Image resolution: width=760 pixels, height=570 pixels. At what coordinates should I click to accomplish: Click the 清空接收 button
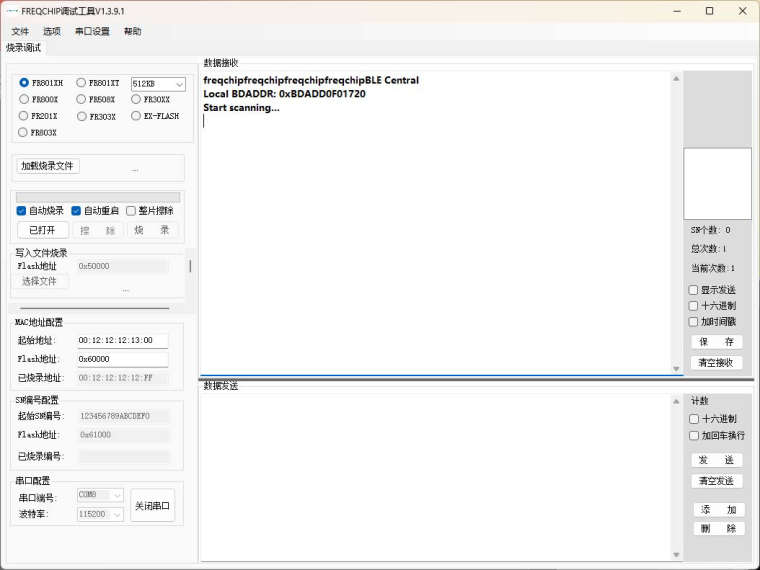[x=716, y=363]
